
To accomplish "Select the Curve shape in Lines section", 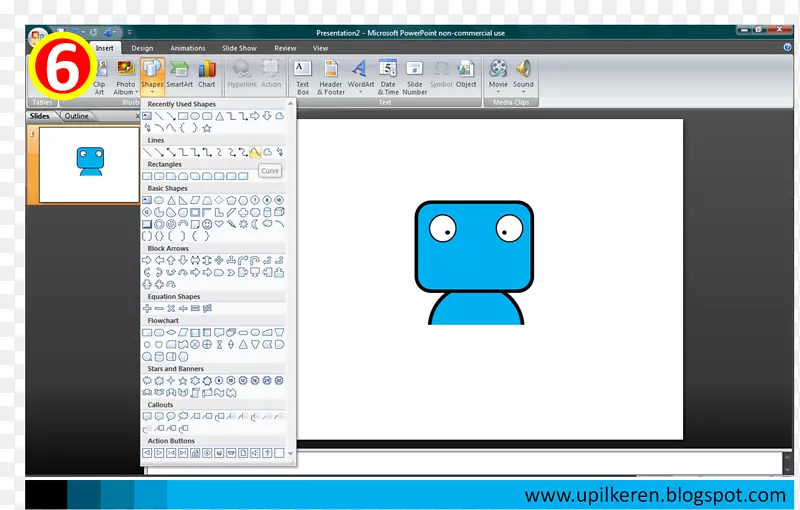I will tap(255, 152).
